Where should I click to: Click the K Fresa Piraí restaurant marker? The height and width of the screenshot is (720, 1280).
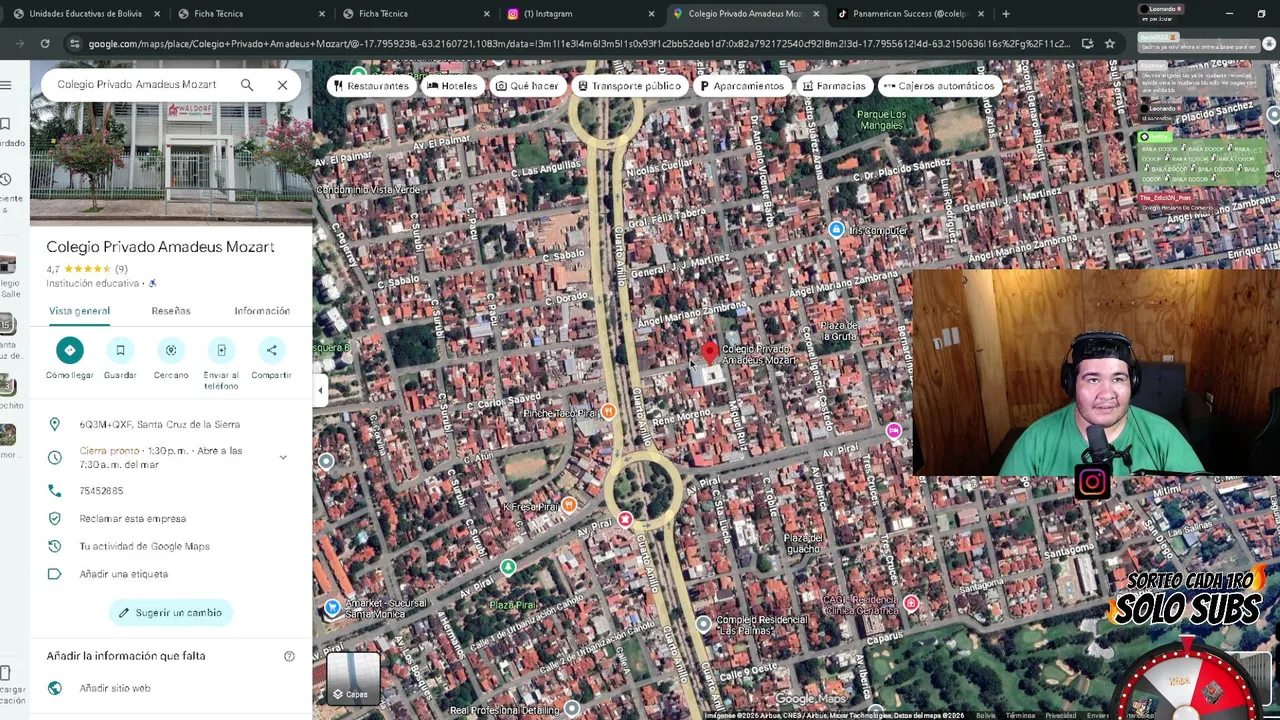tap(569, 506)
